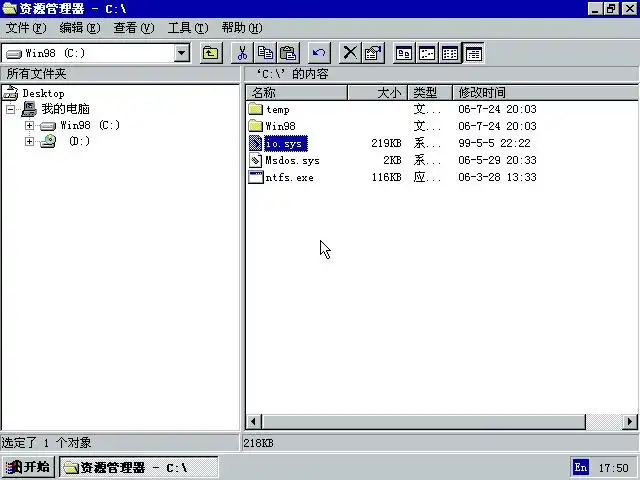
Task: Open the 查看(V) menu
Action: (x=134, y=28)
